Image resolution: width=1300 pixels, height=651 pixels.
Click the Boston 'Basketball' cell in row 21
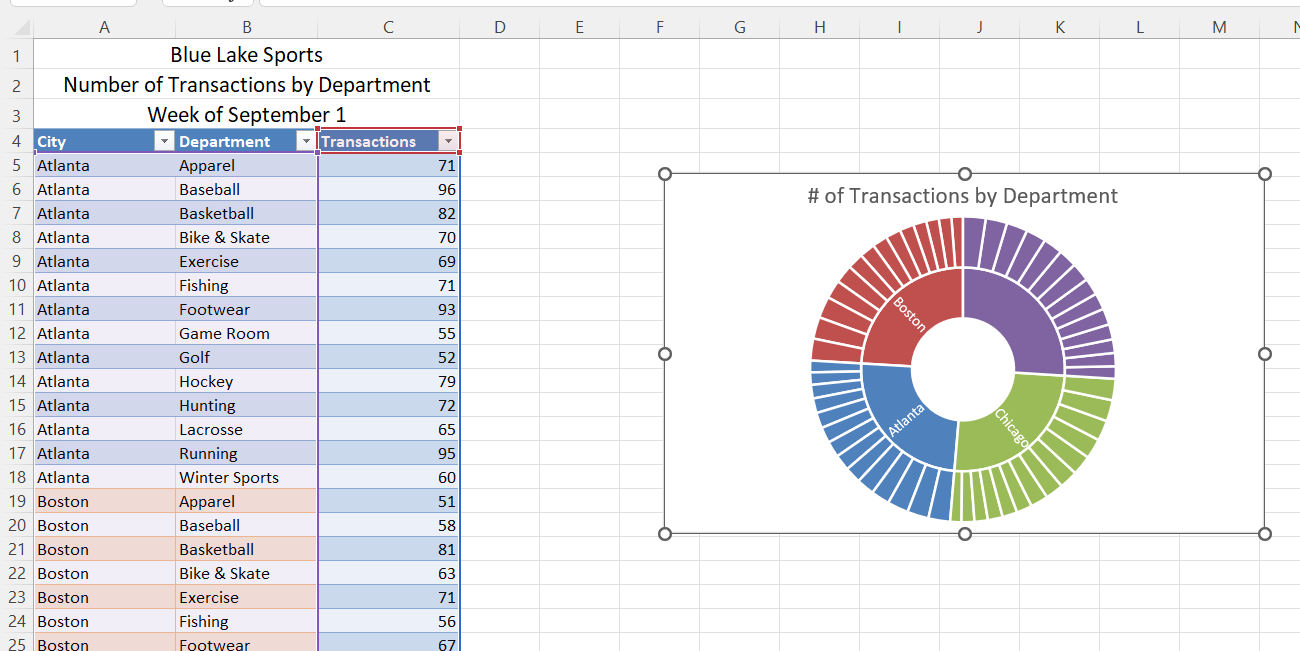coord(246,550)
